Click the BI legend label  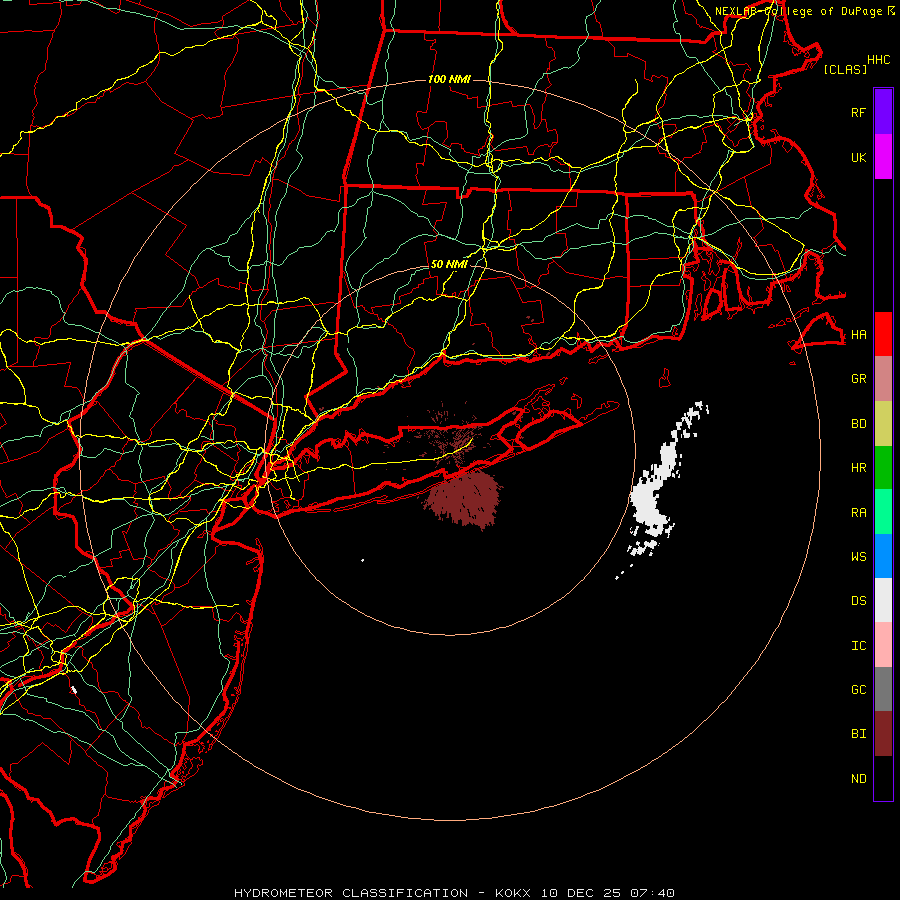pos(858,734)
